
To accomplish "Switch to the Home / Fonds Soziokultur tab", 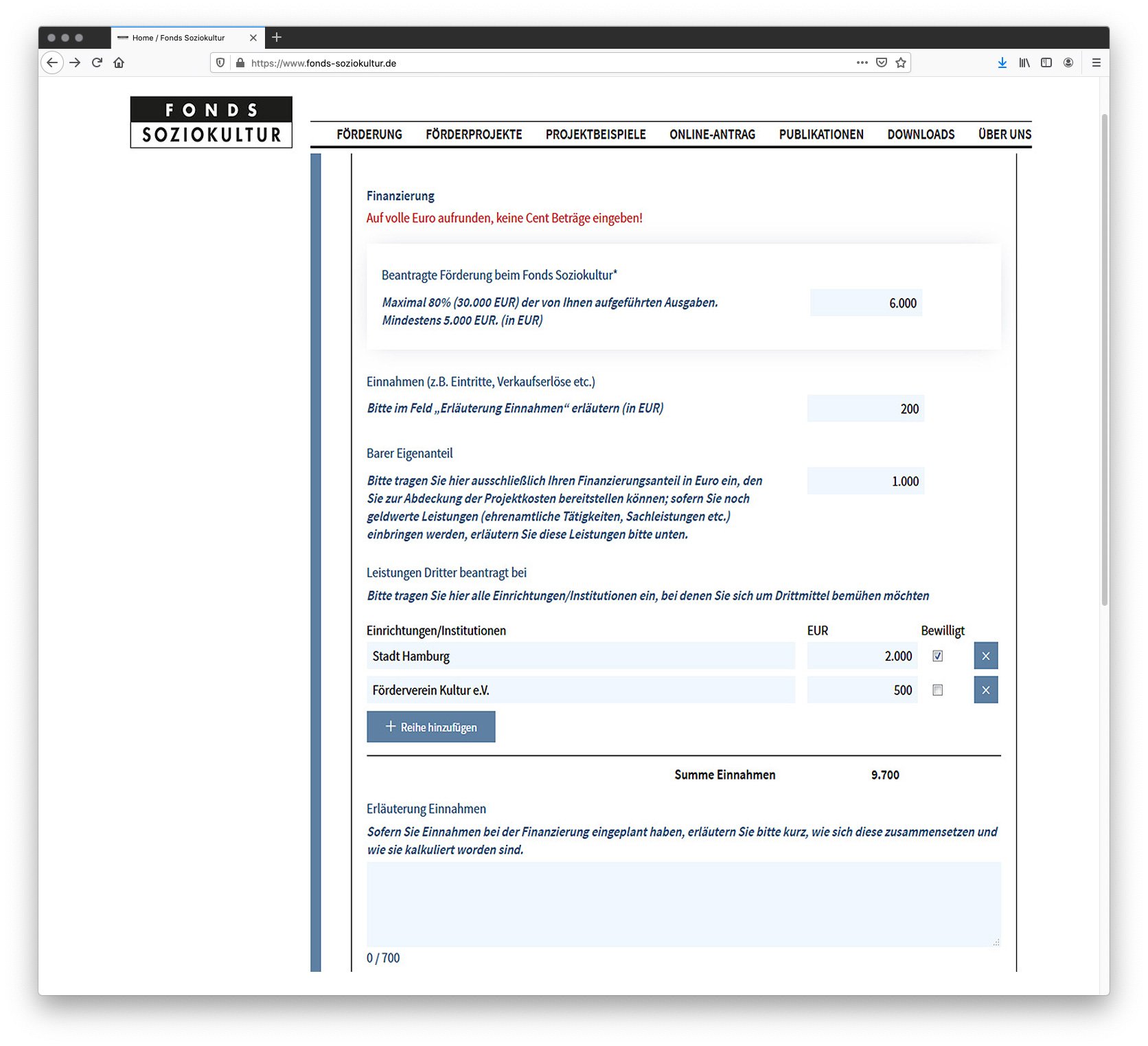I will click(180, 38).
